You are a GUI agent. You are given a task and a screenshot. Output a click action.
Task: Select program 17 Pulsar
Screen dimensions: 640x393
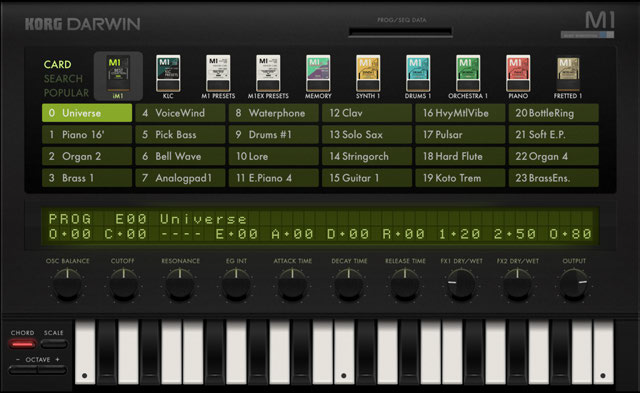point(460,135)
